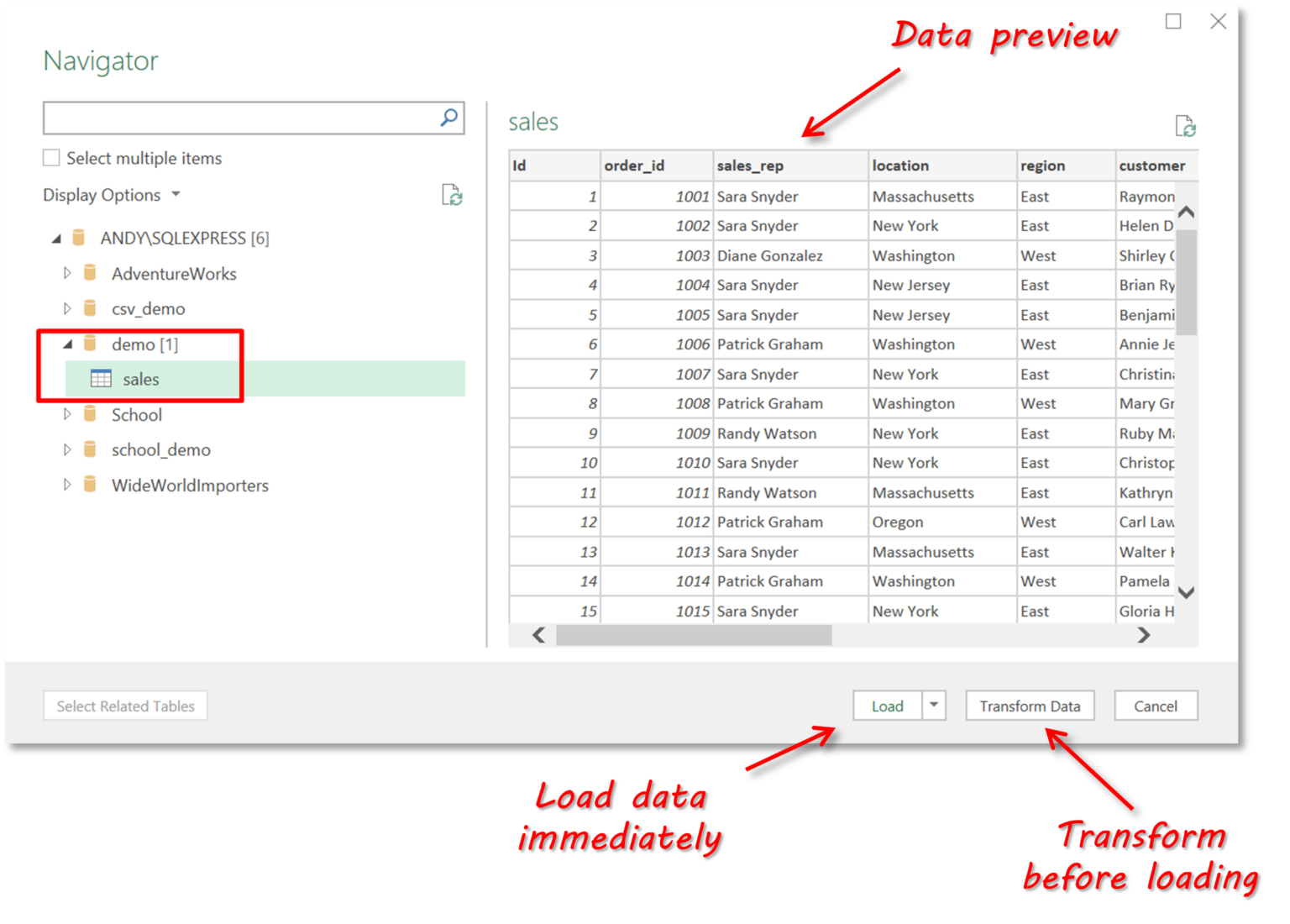Viewport: 1290px width, 924px height.
Task: Enable Select multiple items
Action: pyautogui.click(x=50, y=157)
